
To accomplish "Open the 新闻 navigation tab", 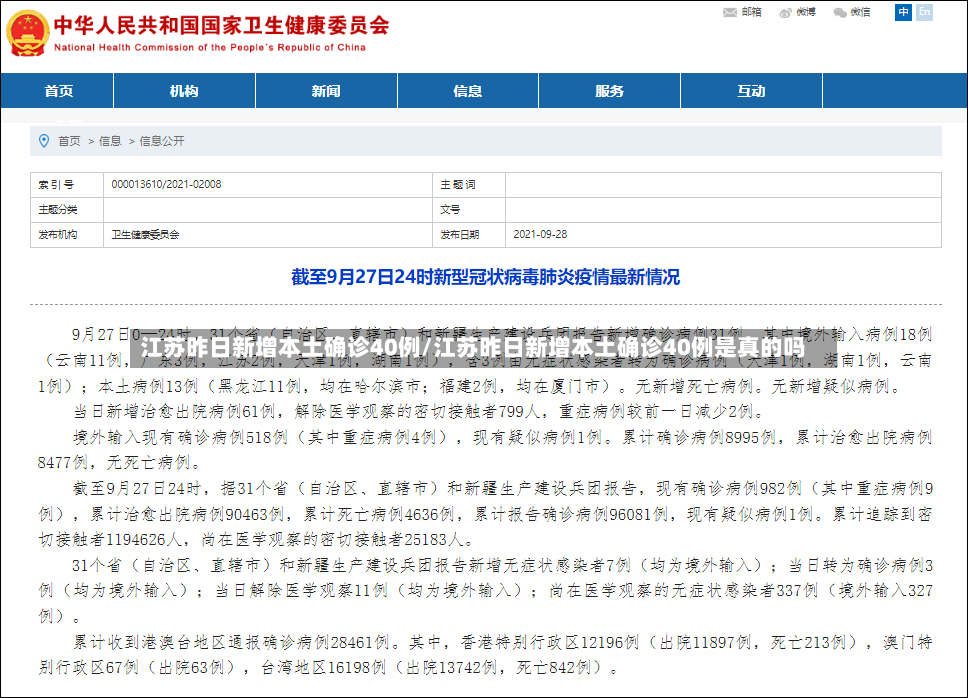I will pos(326,91).
